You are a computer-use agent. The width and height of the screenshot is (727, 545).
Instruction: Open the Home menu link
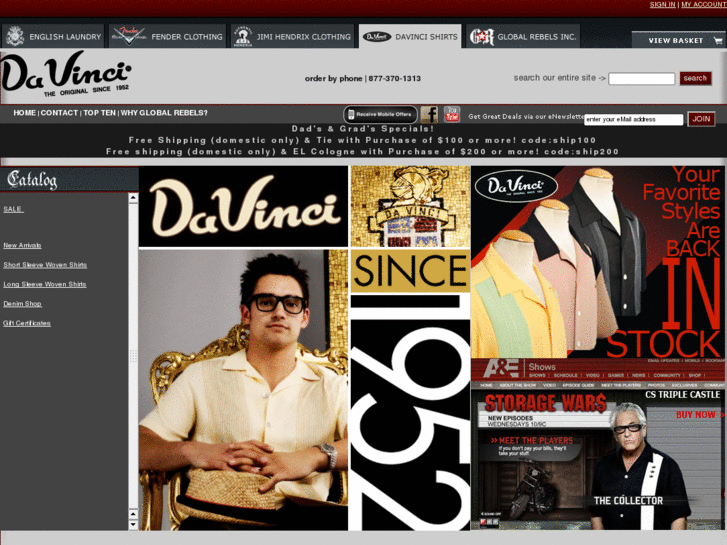25,113
